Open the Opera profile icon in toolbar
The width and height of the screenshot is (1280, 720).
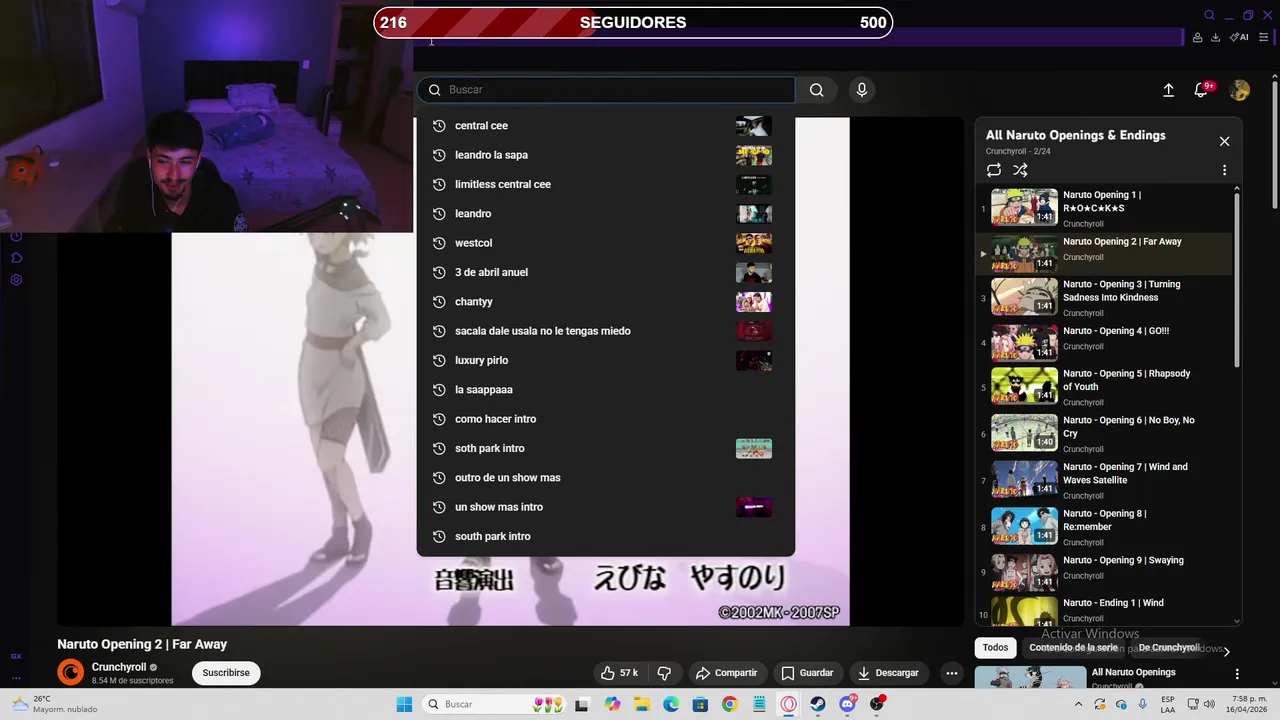tap(1197, 37)
